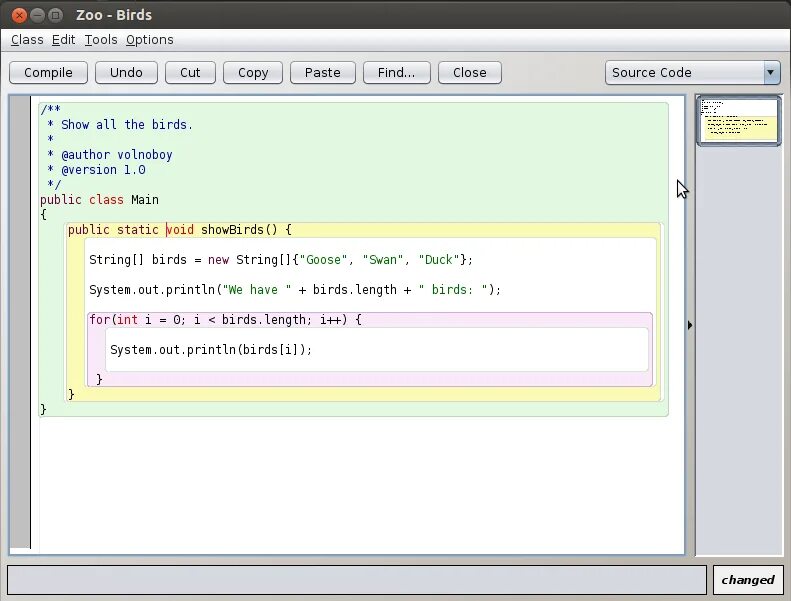Cut the selected text

coord(190,73)
